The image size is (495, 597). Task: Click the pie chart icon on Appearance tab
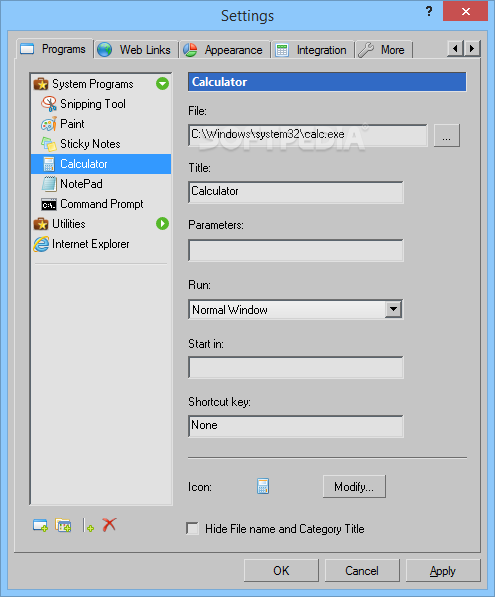pos(190,49)
